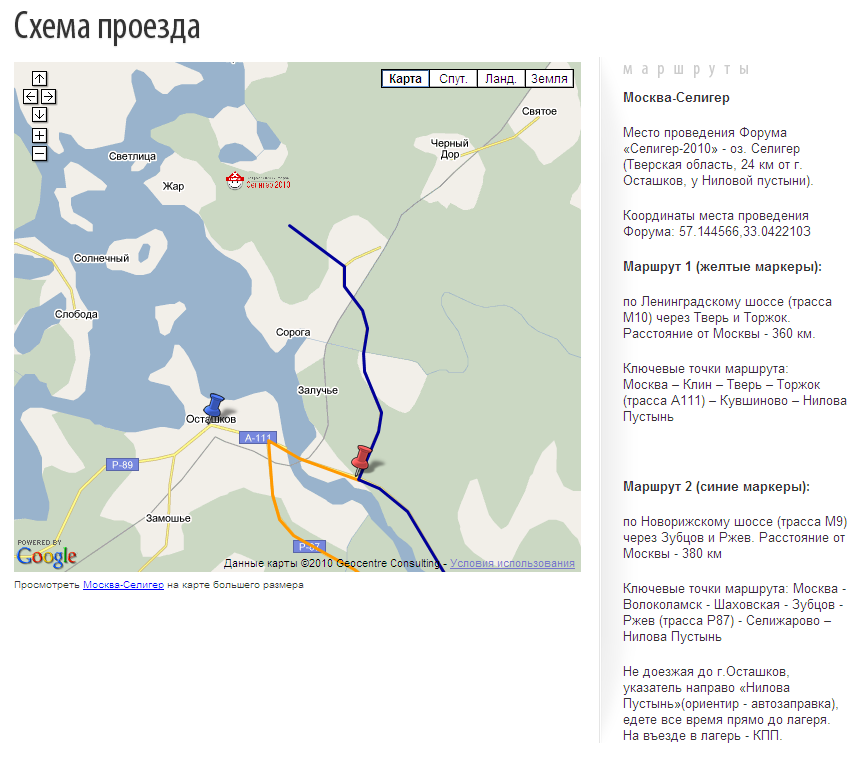Switch to Карта map view
Image resolution: width=854 pixels, height=762 pixels.
(x=405, y=78)
